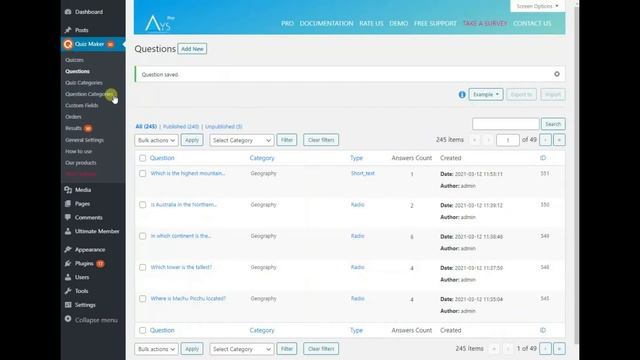Open the TAKE A SURVEY banner link

[485, 23]
